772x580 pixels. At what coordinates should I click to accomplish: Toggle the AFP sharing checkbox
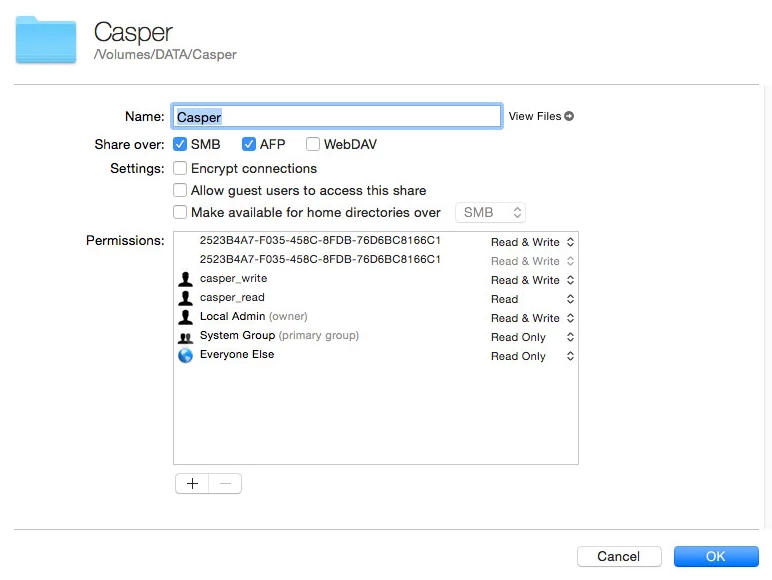(x=249, y=144)
